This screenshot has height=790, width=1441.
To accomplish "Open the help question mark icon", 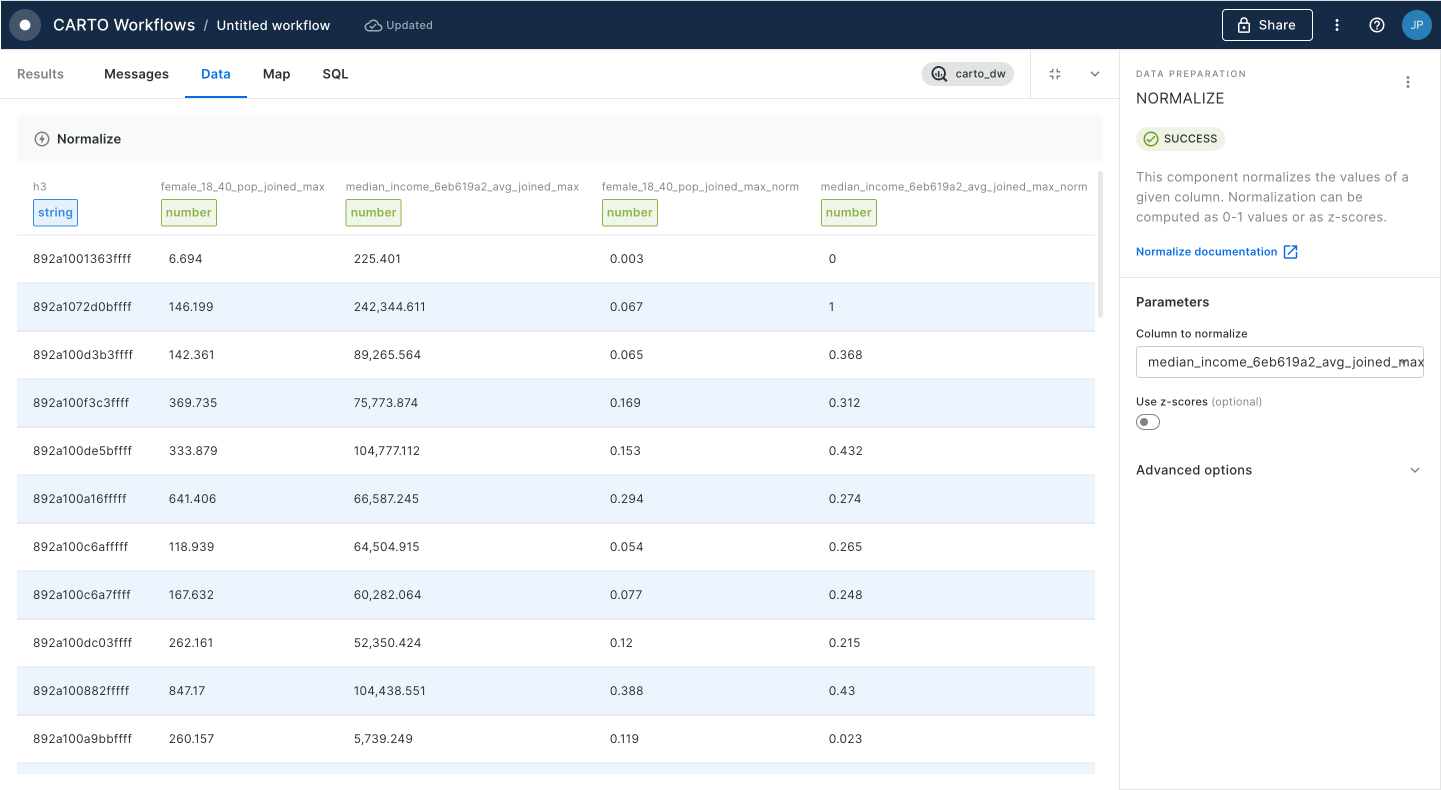I will [1377, 25].
